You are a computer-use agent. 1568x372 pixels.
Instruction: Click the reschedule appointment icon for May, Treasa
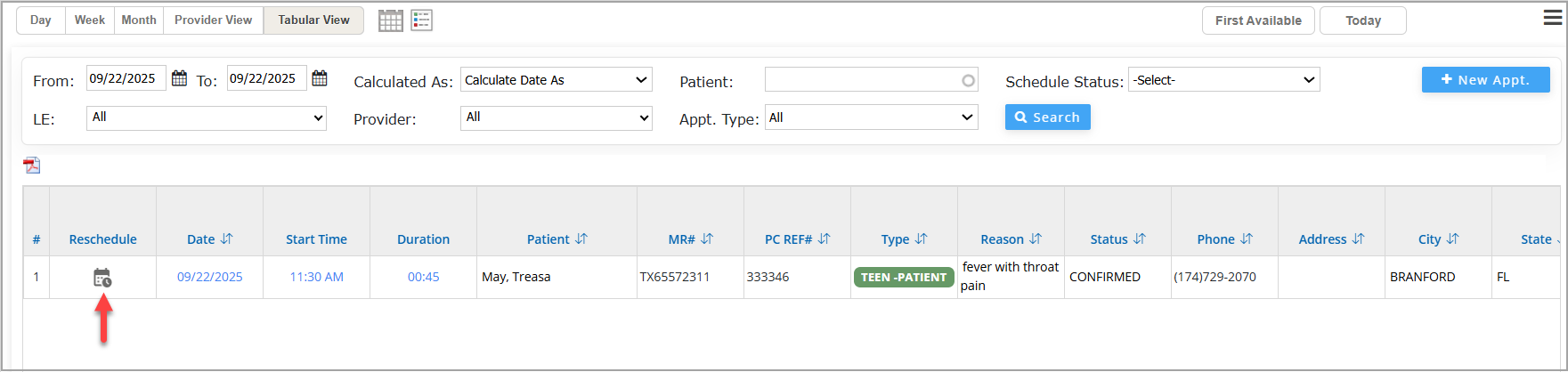tap(102, 279)
